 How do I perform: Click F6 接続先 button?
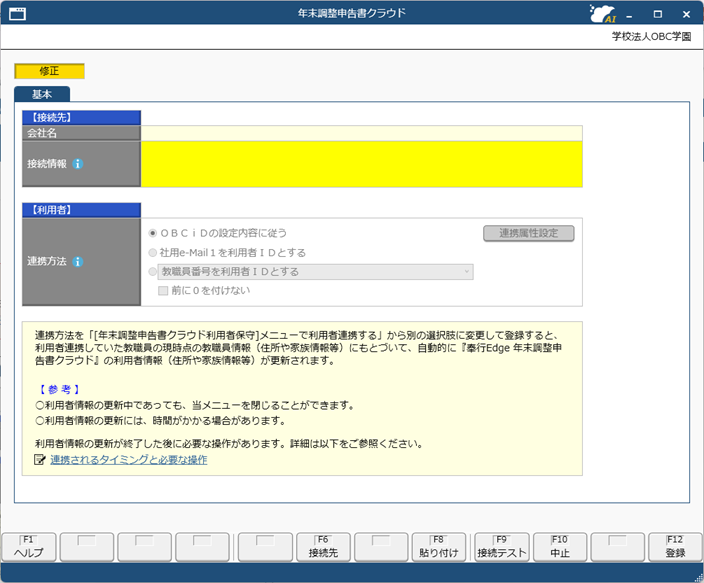[x=323, y=547]
